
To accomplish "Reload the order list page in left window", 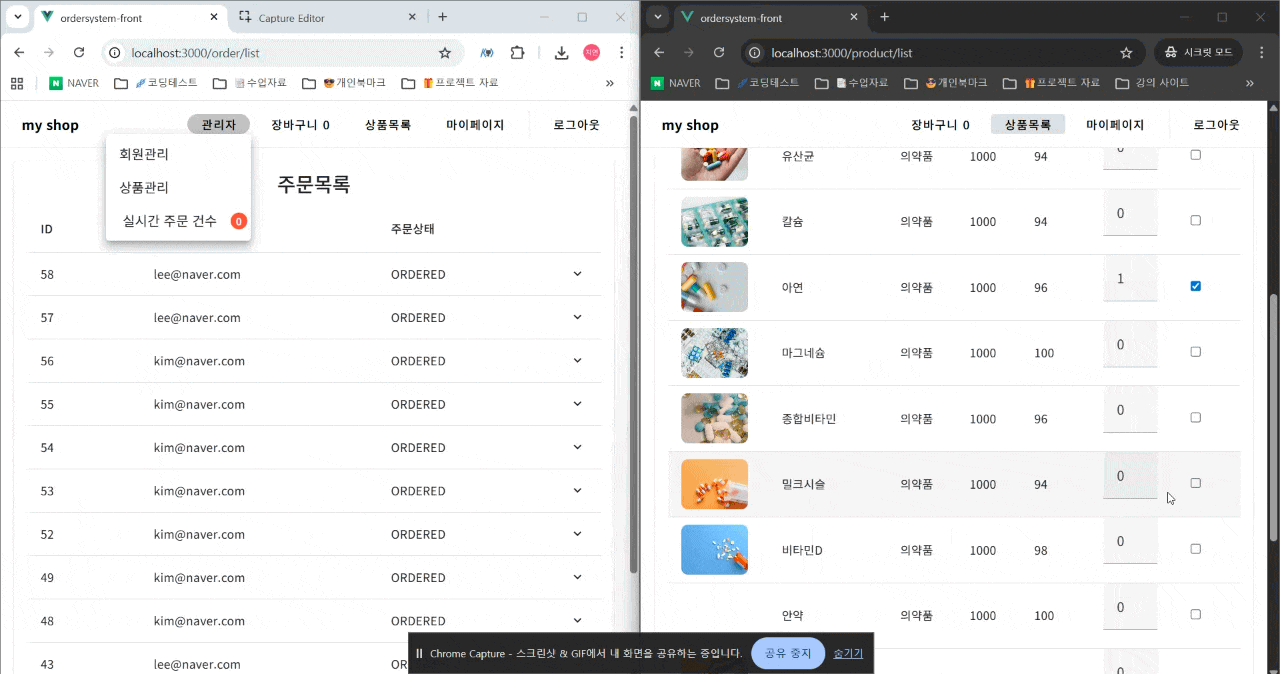I will tap(79, 53).
